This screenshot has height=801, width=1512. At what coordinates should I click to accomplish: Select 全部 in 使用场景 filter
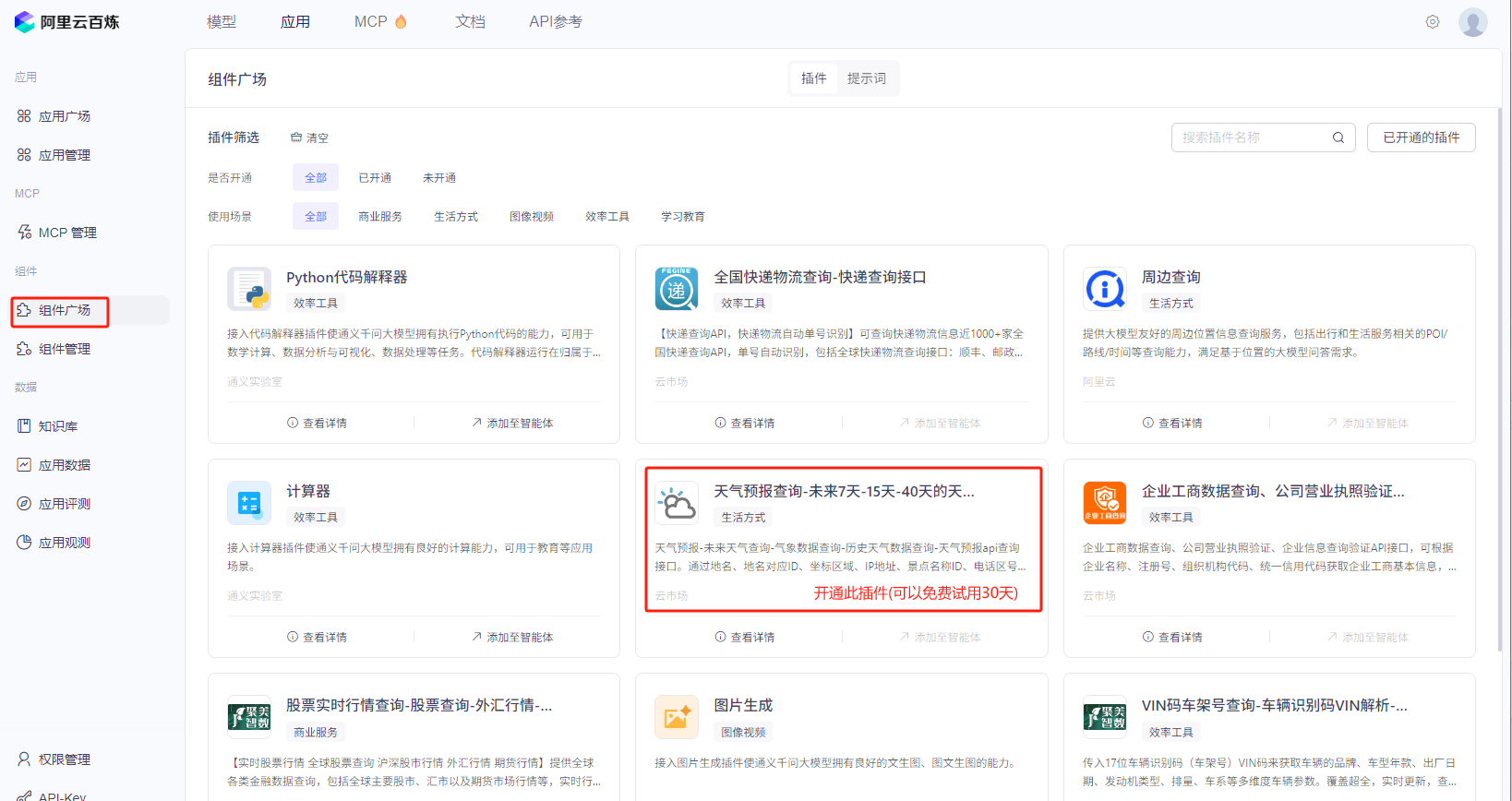pyautogui.click(x=316, y=216)
